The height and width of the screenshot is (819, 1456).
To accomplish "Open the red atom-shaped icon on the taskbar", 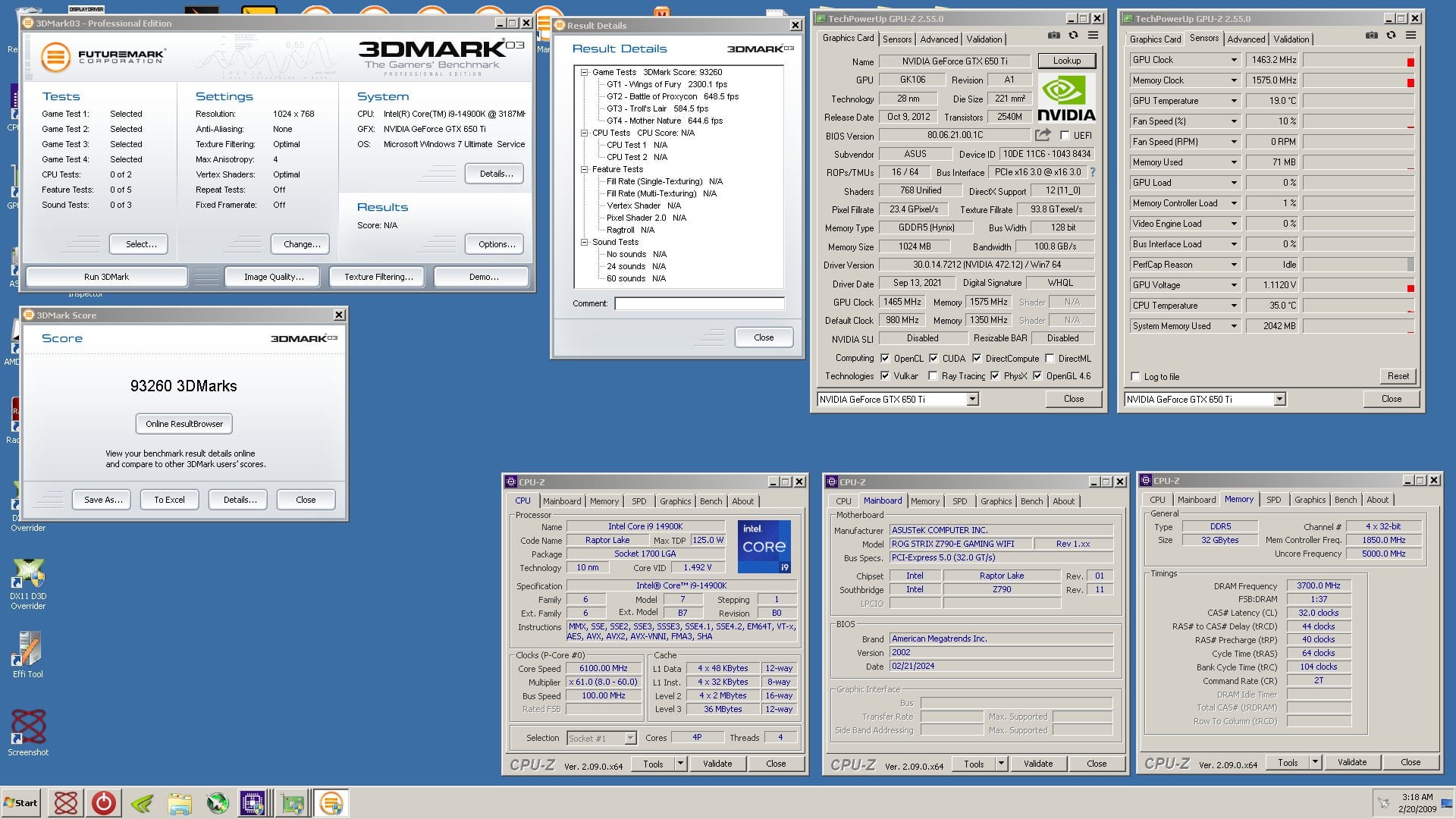I will 66,802.
